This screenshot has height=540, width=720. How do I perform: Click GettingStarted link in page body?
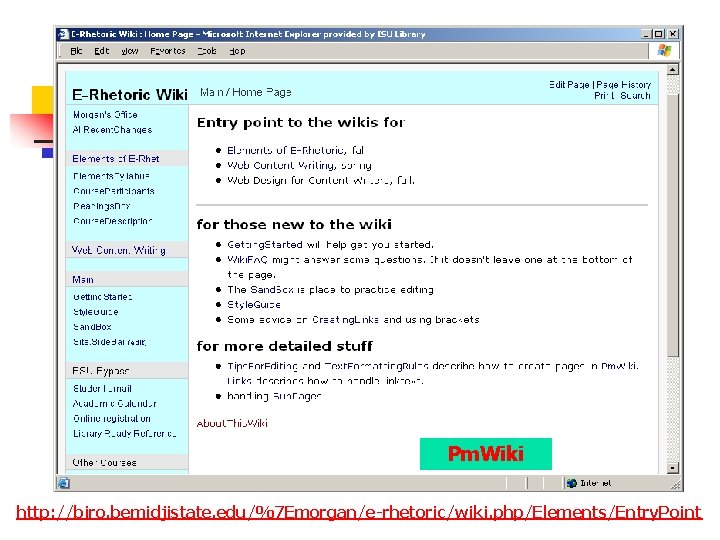pos(265,245)
